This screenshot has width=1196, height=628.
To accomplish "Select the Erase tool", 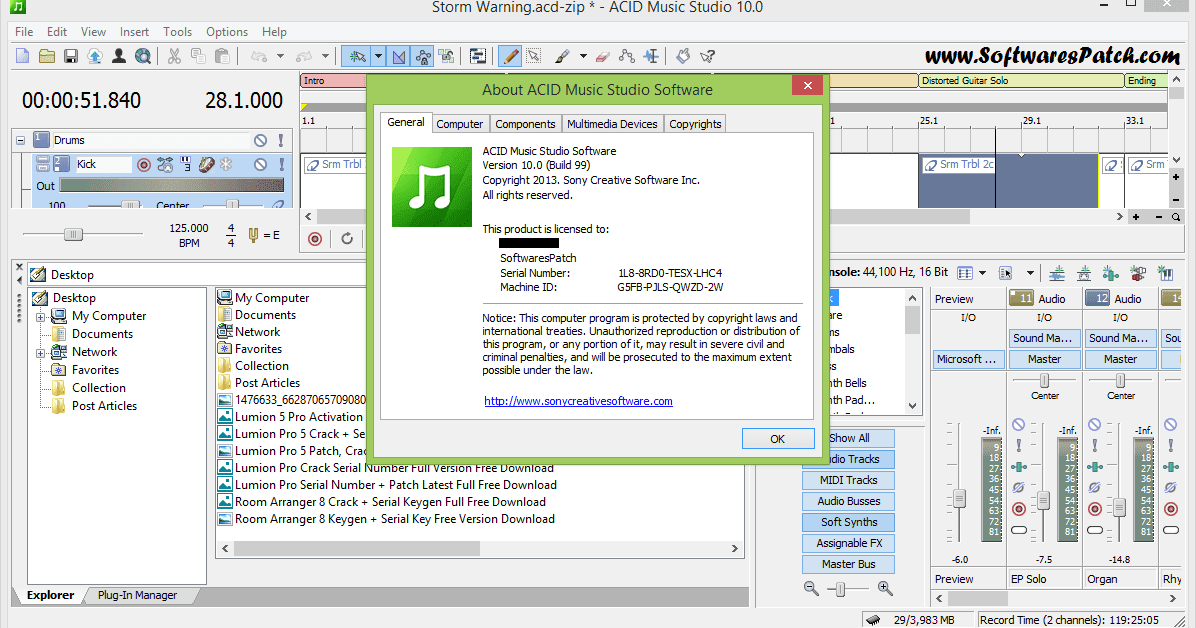I will click(x=603, y=56).
